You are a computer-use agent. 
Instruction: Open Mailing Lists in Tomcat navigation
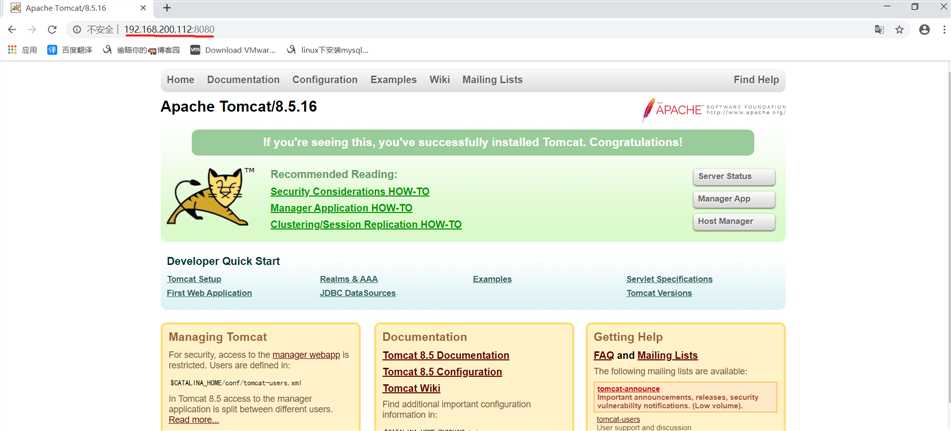492,80
